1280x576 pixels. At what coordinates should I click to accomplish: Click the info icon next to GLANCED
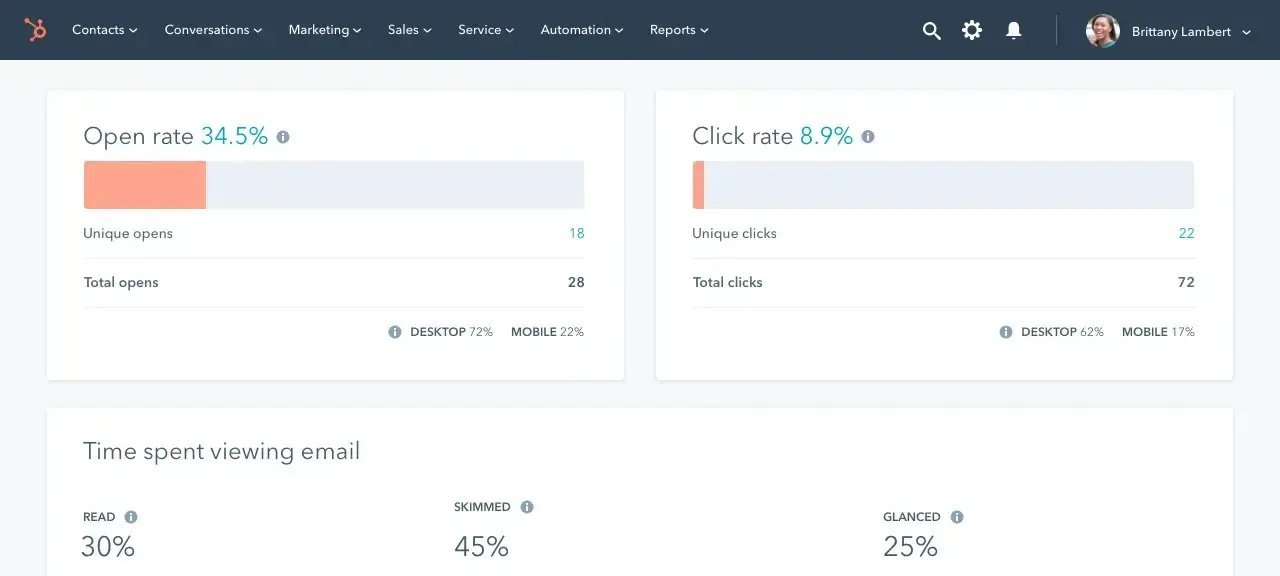click(957, 517)
